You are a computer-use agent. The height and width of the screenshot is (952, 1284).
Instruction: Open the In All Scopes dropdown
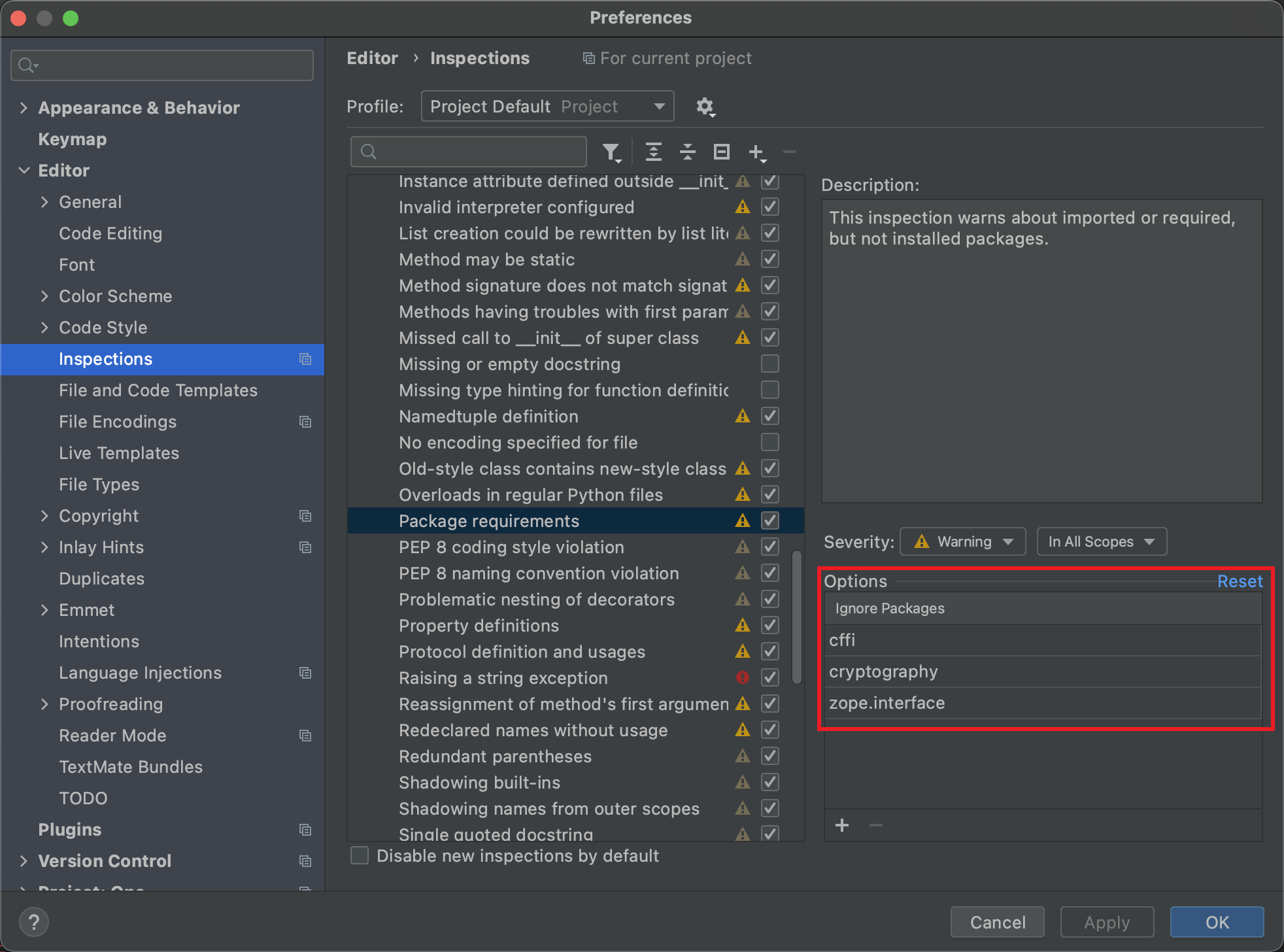click(1102, 541)
